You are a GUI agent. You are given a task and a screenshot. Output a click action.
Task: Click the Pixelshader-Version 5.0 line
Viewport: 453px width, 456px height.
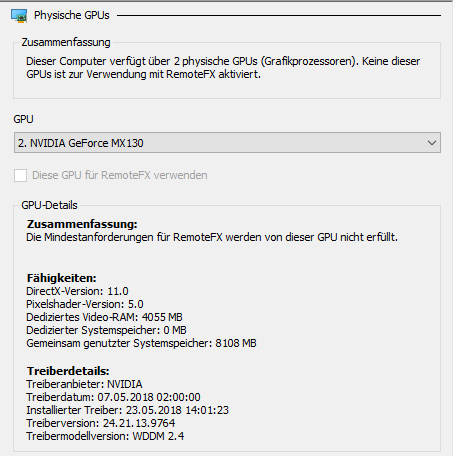pyautogui.click(x=85, y=304)
